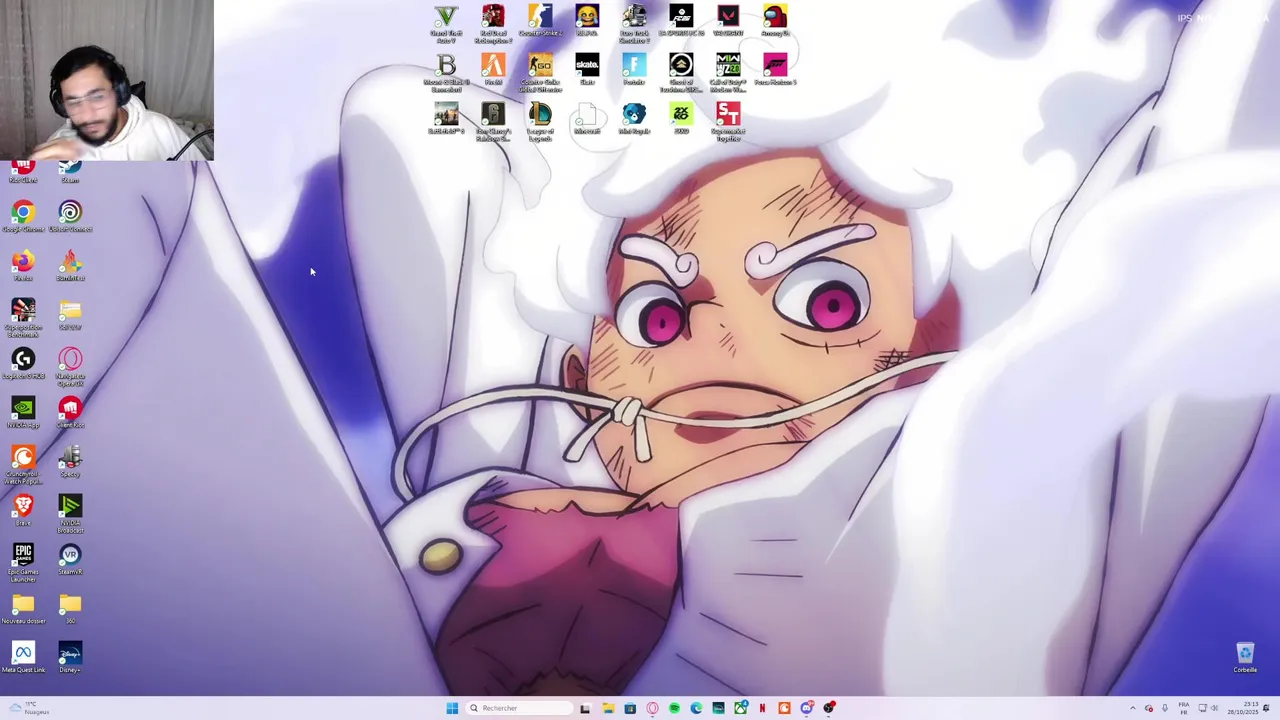This screenshot has height=720, width=1280.
Task: Open Spotify from the taskbar
Action: [x=674, y=708]
